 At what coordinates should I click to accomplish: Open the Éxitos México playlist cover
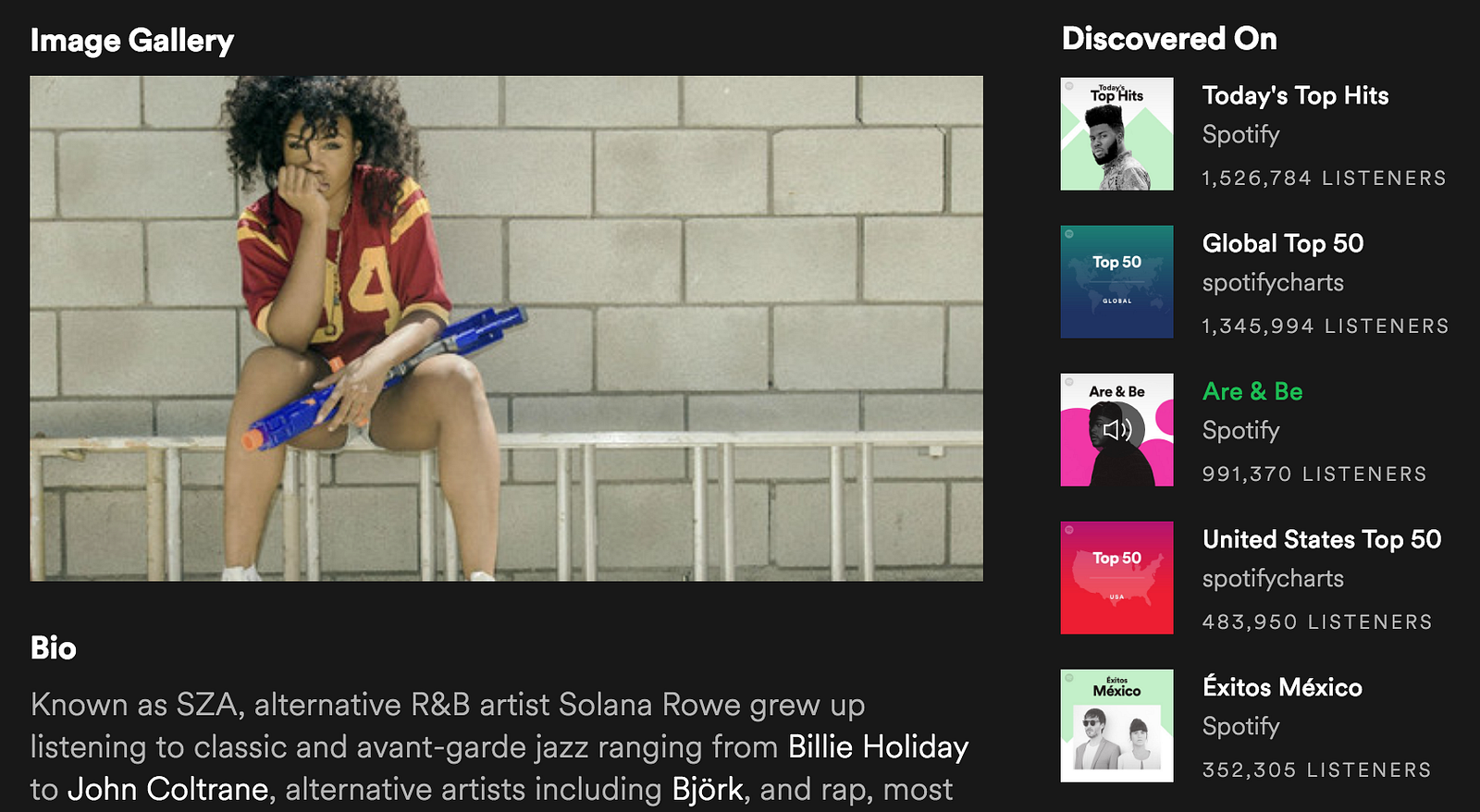pyautogui.click(x=1116, y=726)
